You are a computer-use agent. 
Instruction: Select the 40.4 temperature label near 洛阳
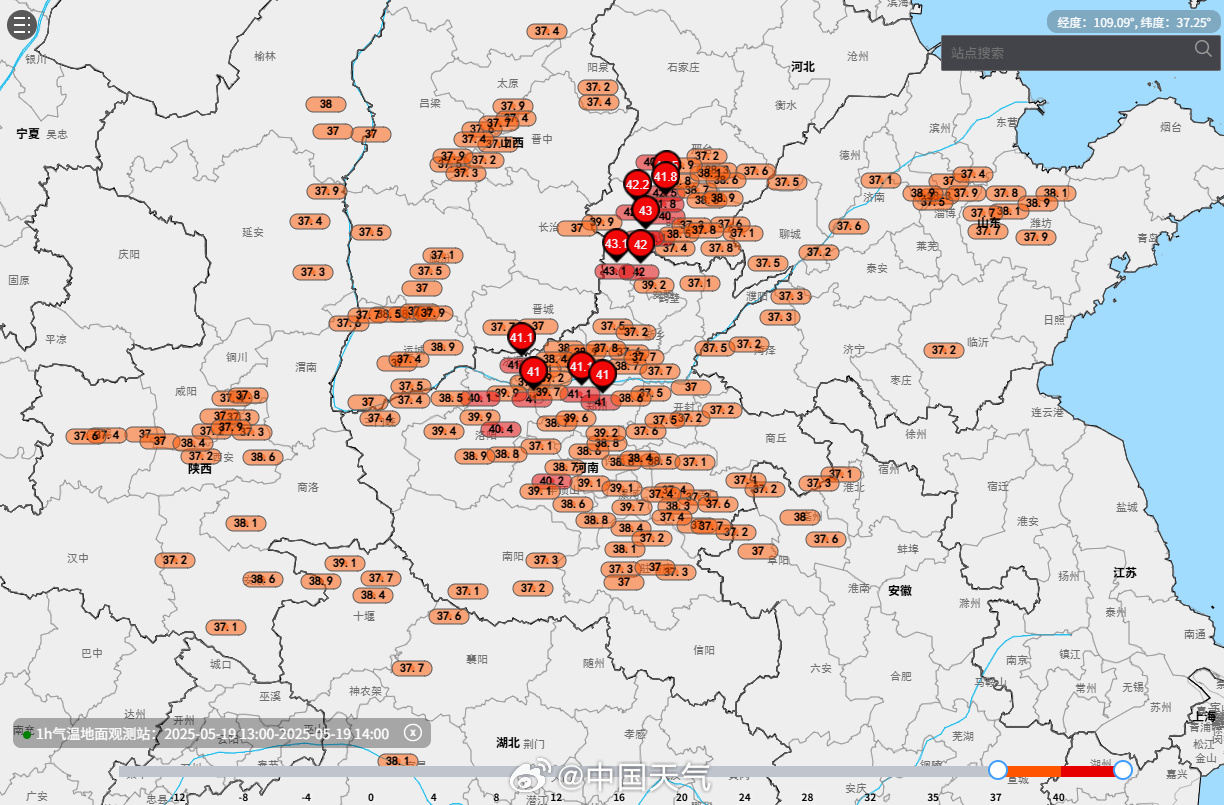click(502, 429)
